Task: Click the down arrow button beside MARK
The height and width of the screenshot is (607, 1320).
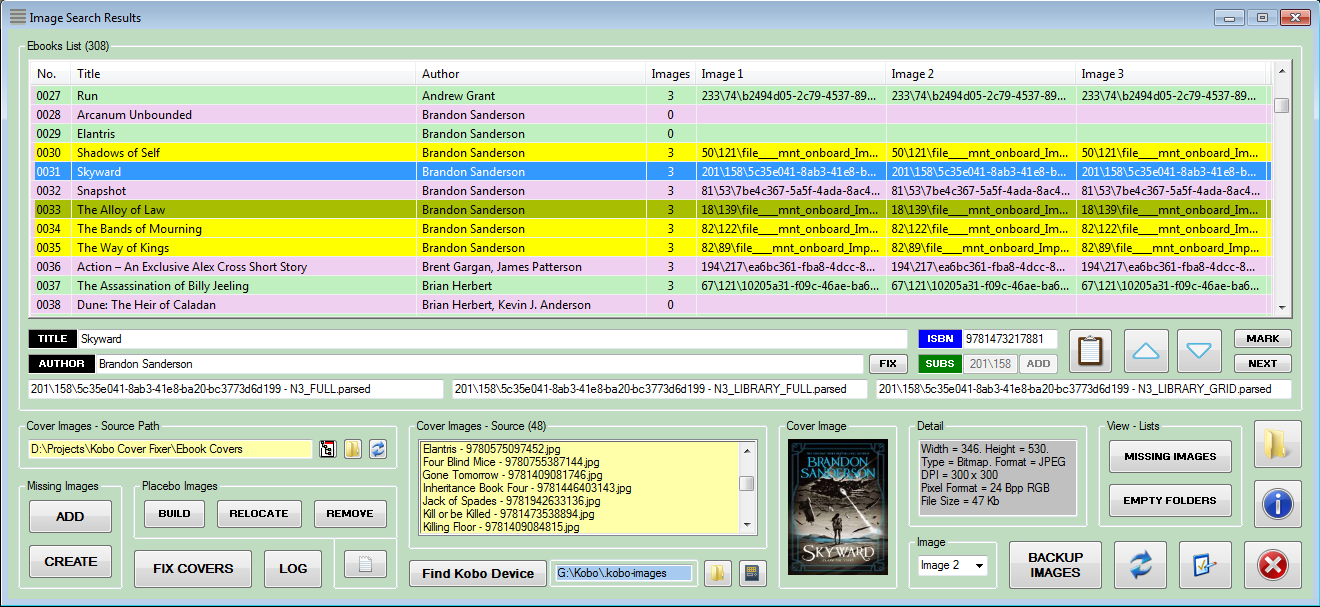Action: click(1199, 351)
